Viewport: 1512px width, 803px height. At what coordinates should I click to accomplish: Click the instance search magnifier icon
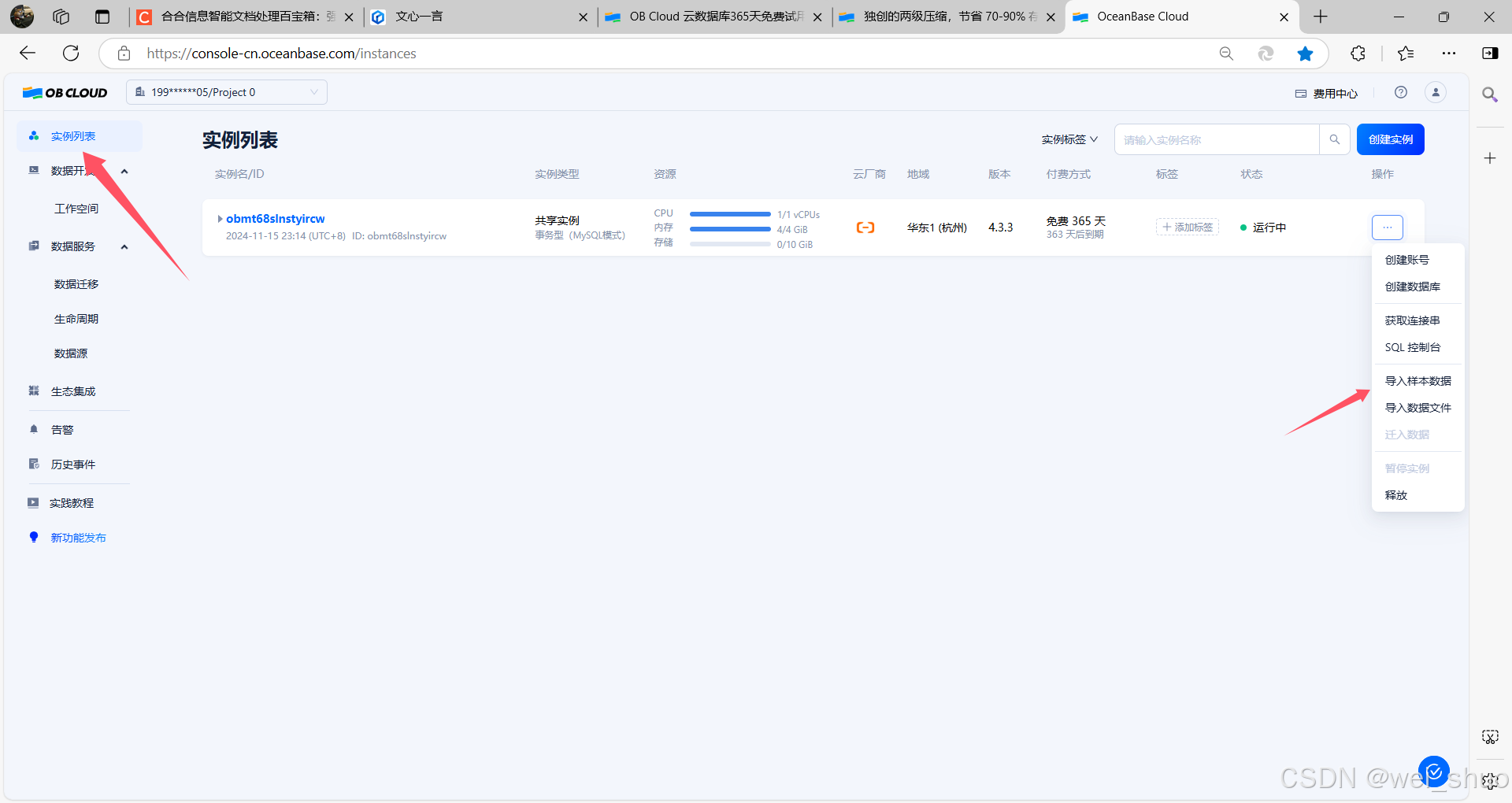coord(1334,139)
